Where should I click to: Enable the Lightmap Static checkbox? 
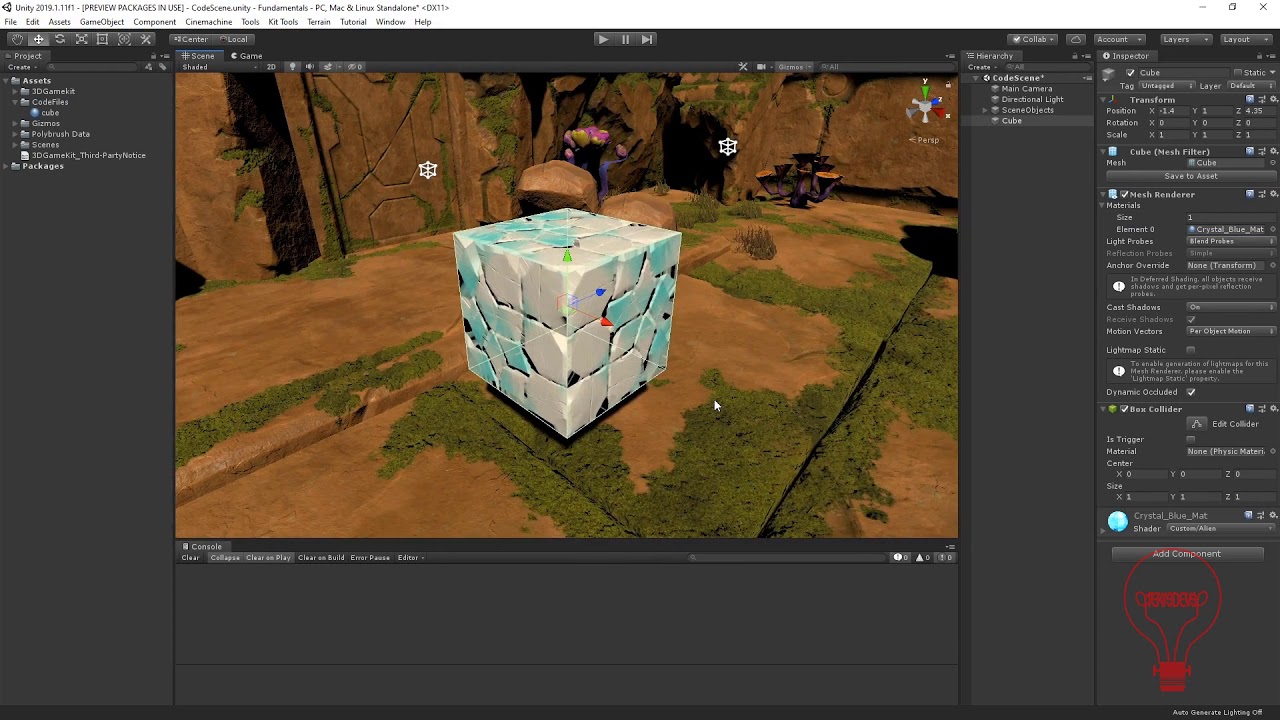(x=1190, y=350)
